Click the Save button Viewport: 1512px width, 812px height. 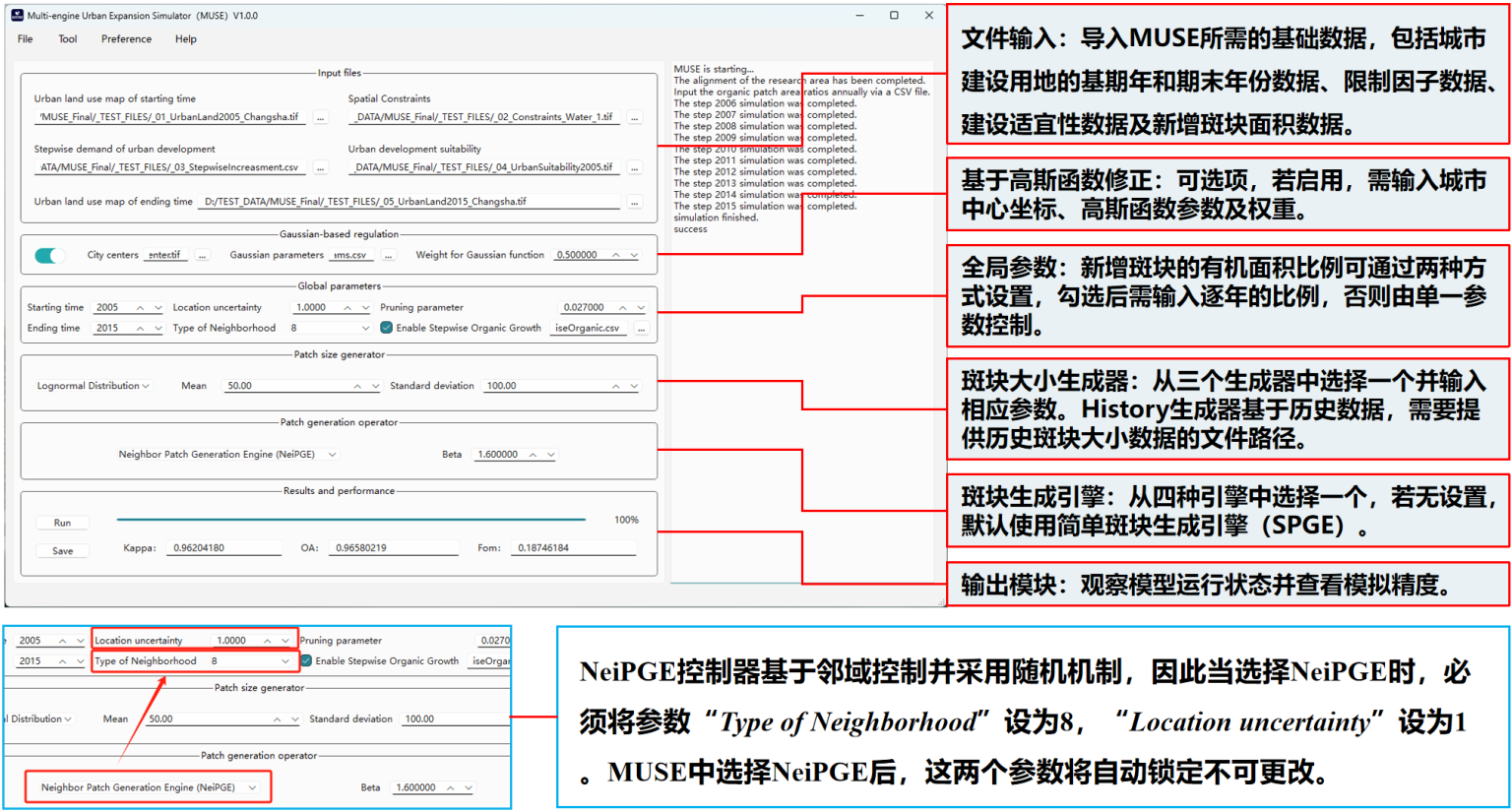point(62,551)
